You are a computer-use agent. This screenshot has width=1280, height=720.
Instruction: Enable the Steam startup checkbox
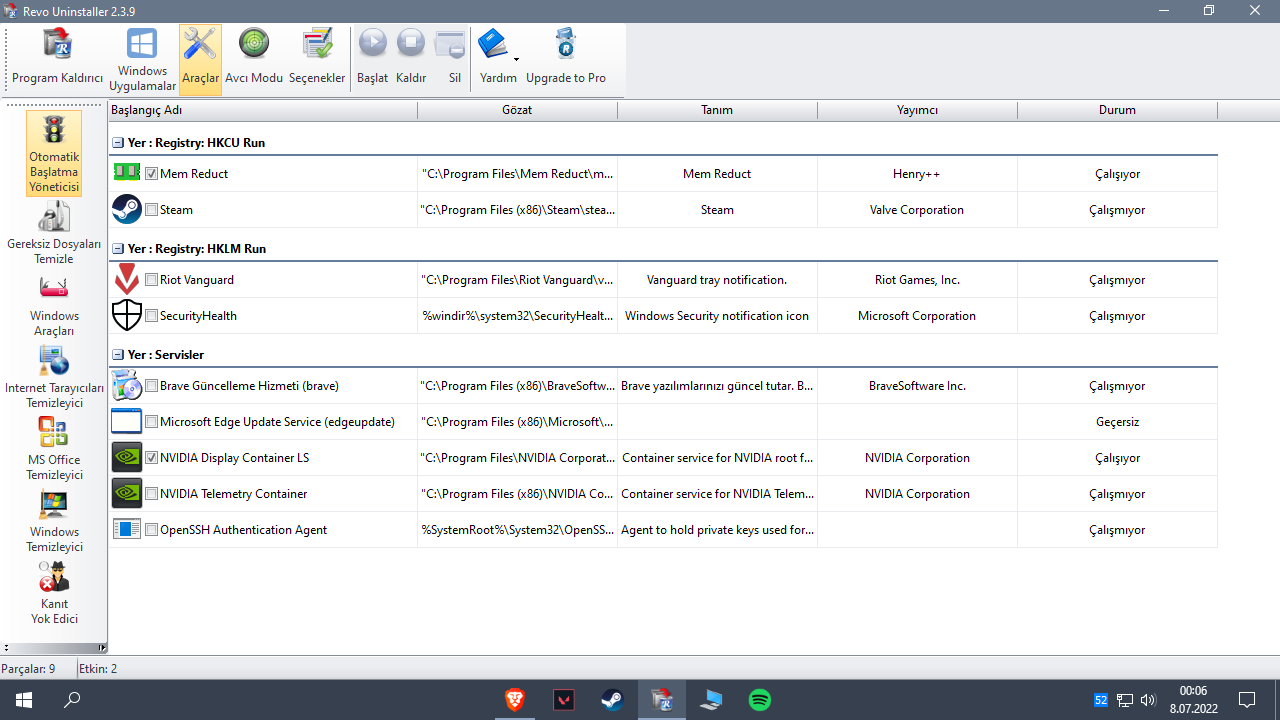click(151, 210)
